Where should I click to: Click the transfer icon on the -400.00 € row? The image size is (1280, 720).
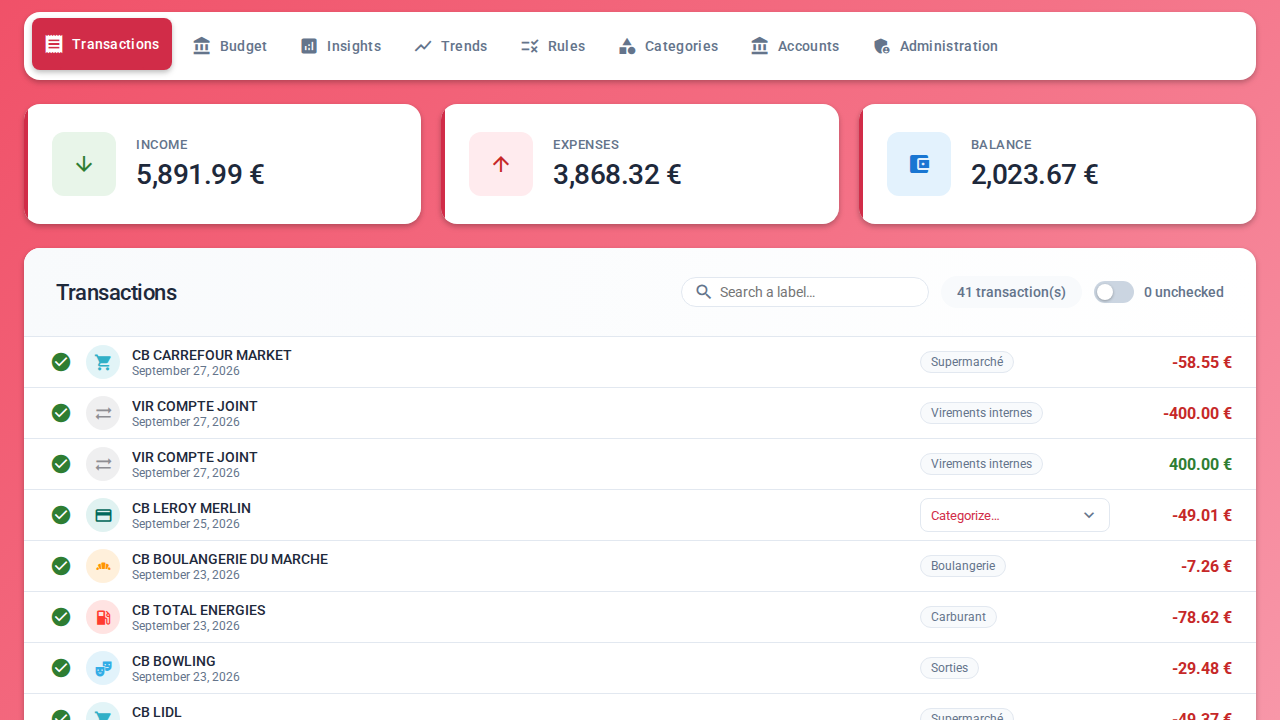click(x=103, y=413)
